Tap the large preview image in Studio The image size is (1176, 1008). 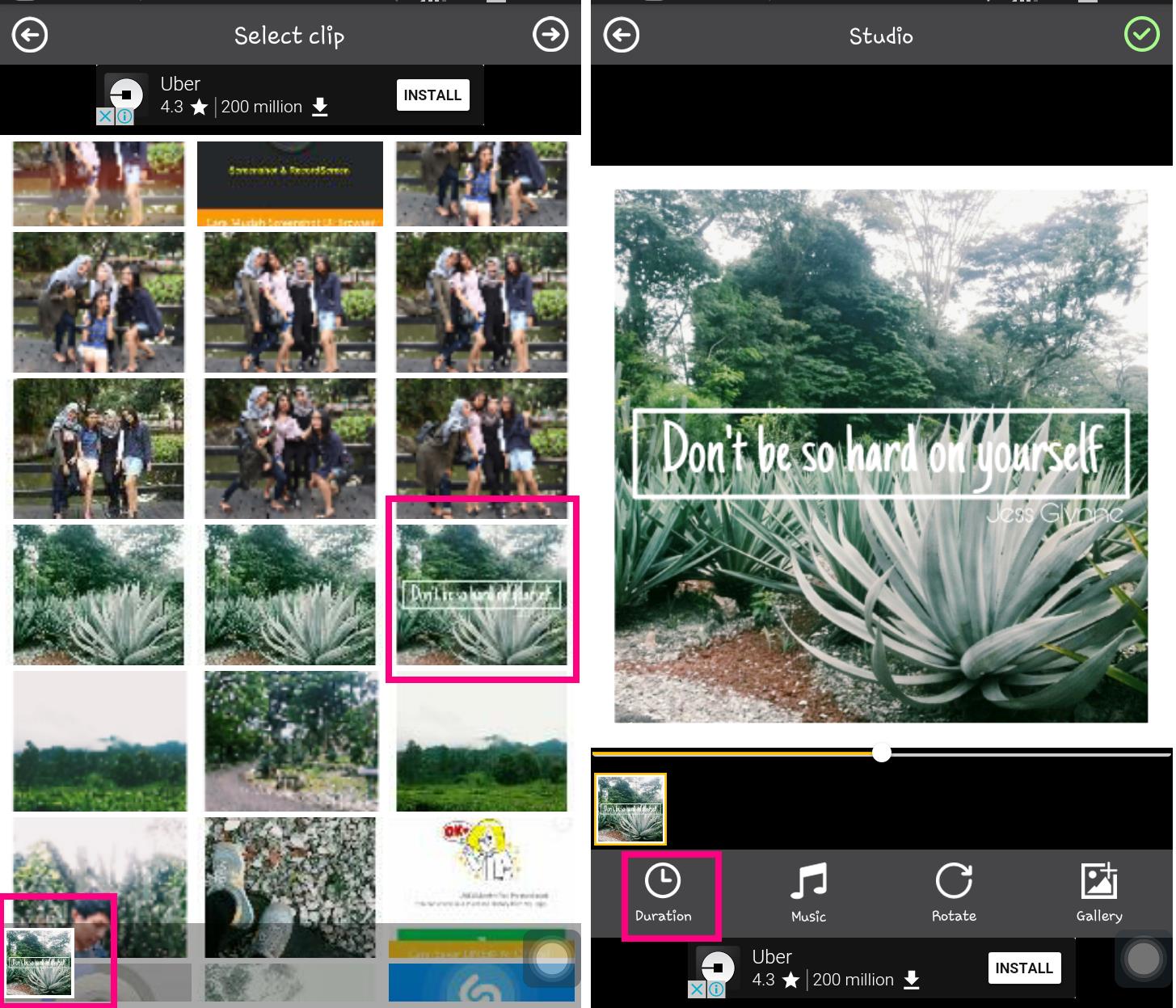[x=881, y=456]
